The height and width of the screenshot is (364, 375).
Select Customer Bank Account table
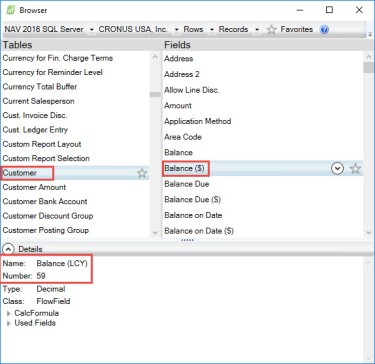pyautogui.click(x=45, y=201)
